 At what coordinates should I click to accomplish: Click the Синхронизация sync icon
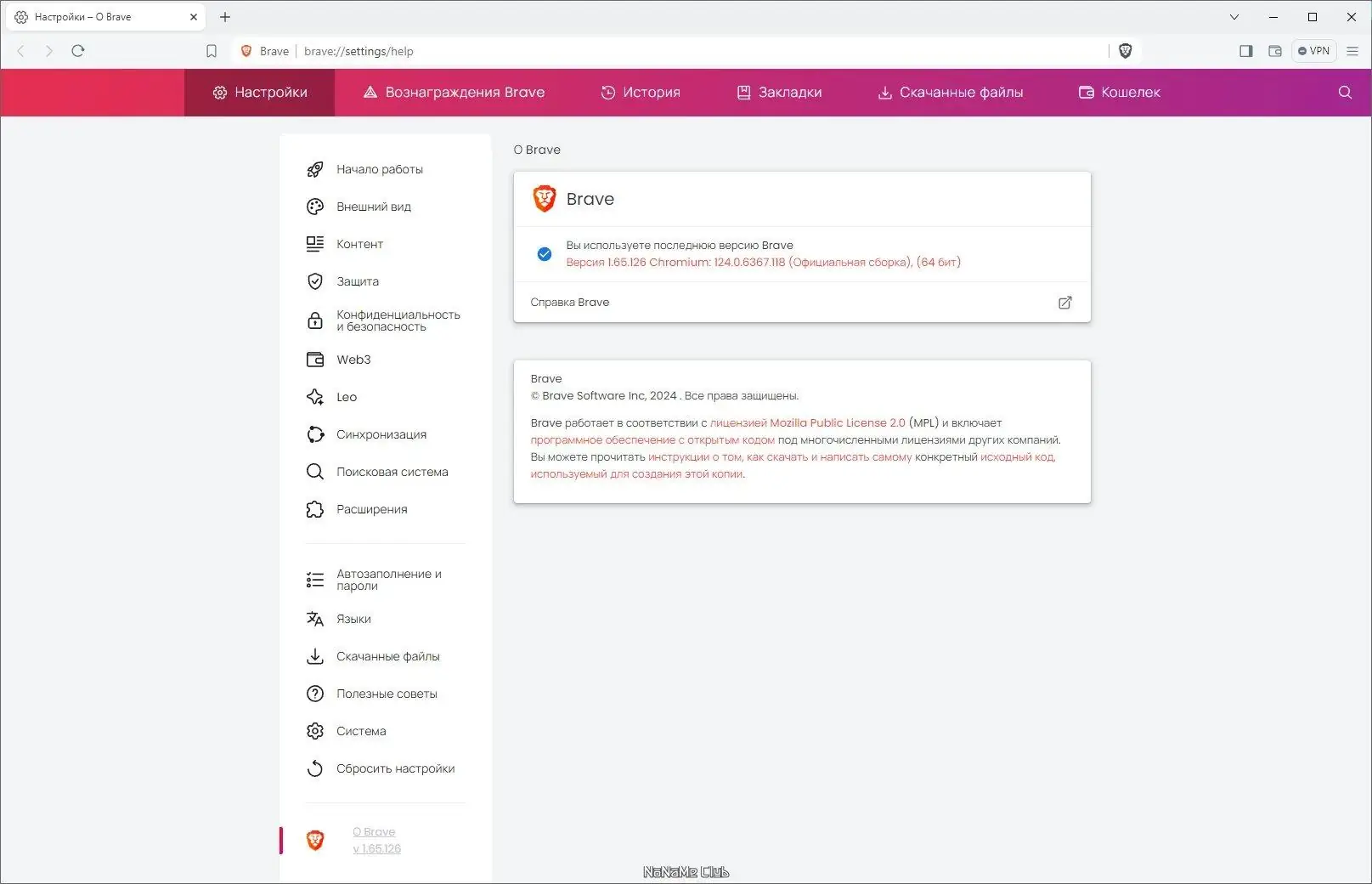315,434
